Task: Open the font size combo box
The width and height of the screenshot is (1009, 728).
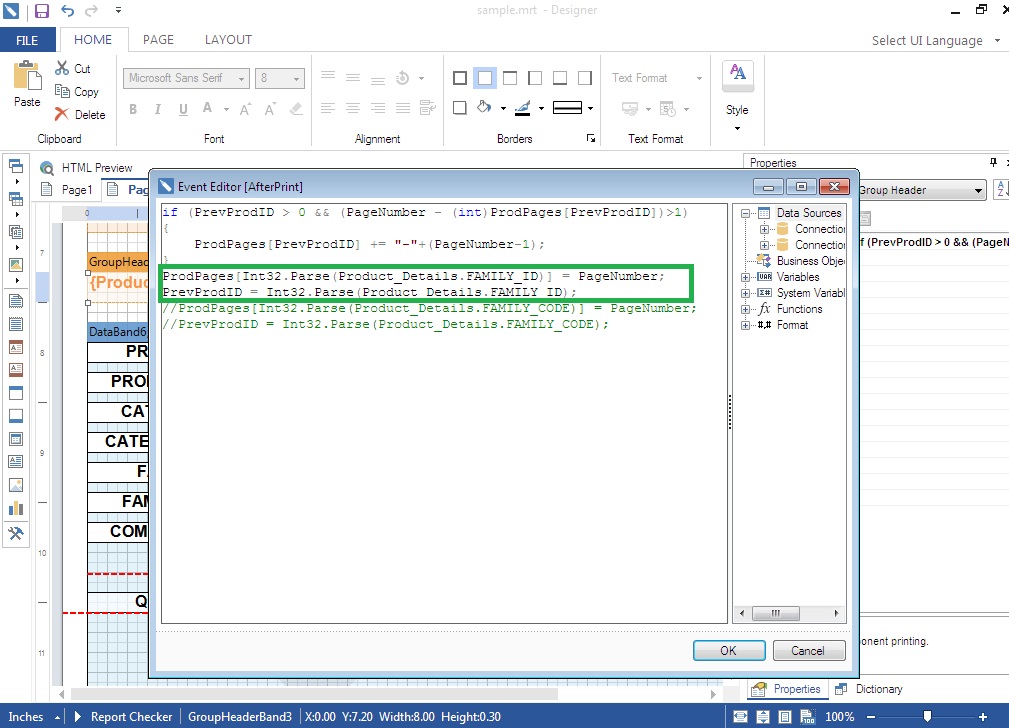Action: (279, 78)
